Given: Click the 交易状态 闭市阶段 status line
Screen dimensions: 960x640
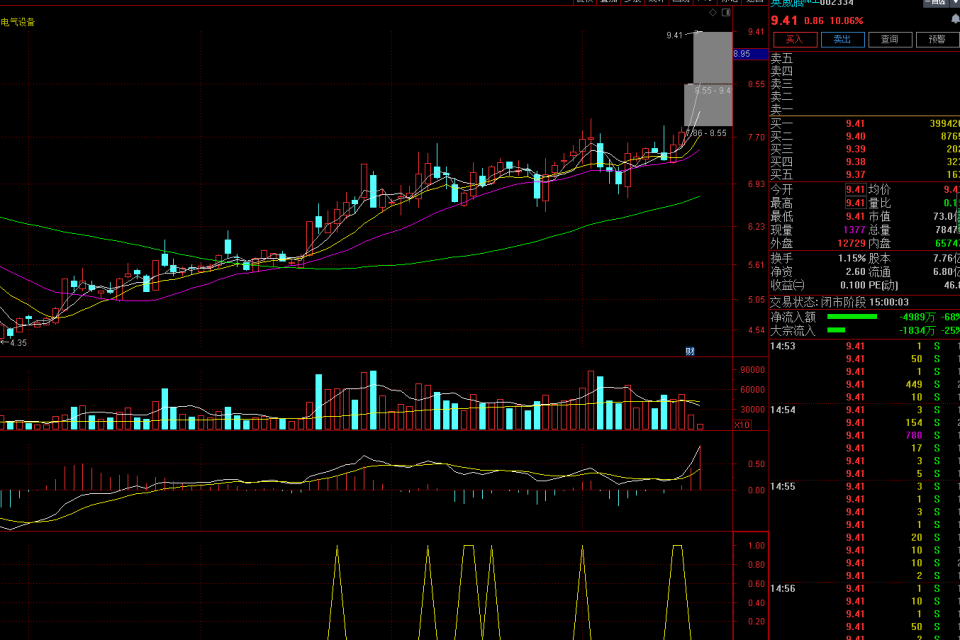Looking at the screenshot, I should [x=839, y=303].
